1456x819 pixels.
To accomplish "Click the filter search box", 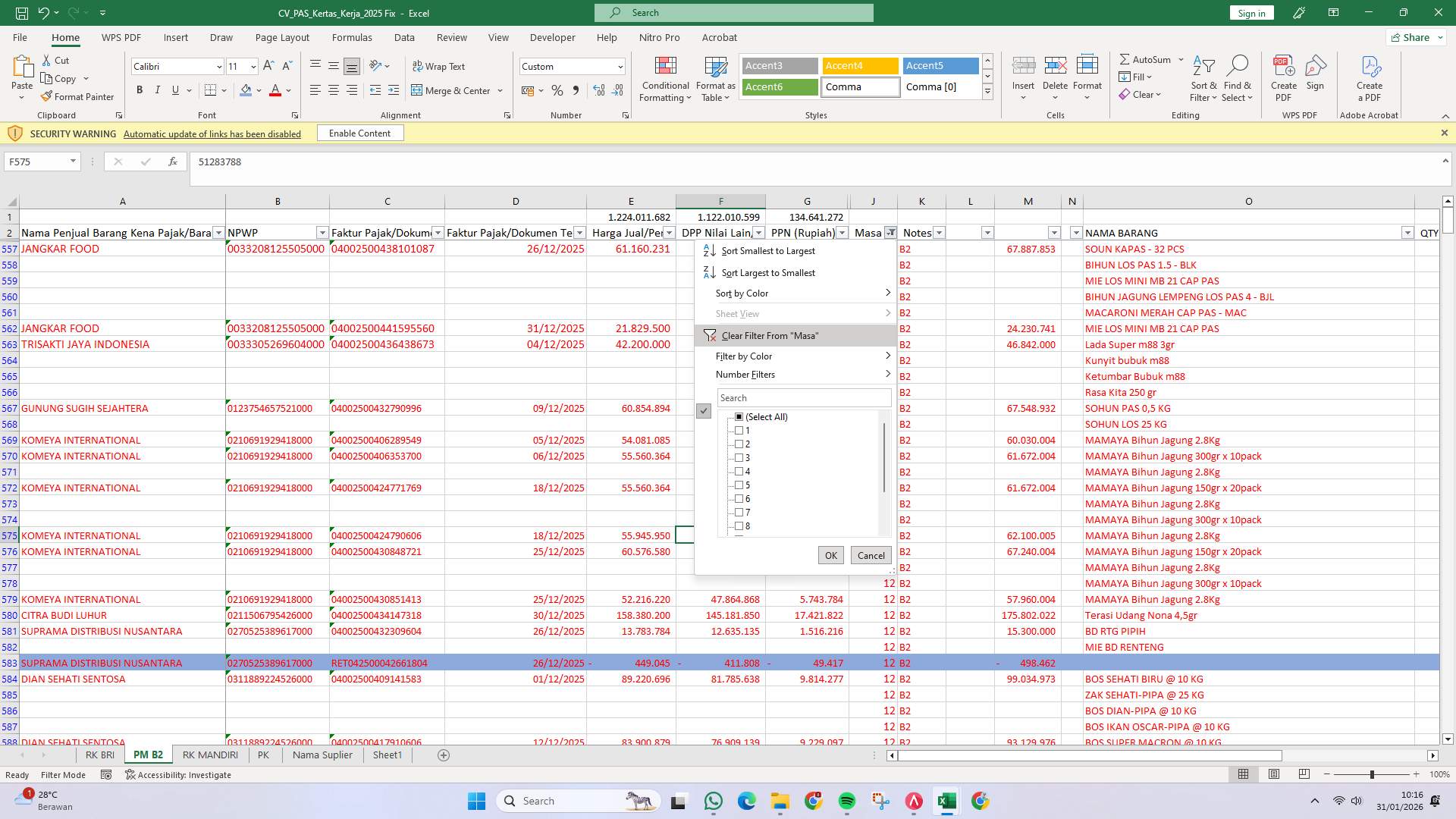I will [804, 397].
